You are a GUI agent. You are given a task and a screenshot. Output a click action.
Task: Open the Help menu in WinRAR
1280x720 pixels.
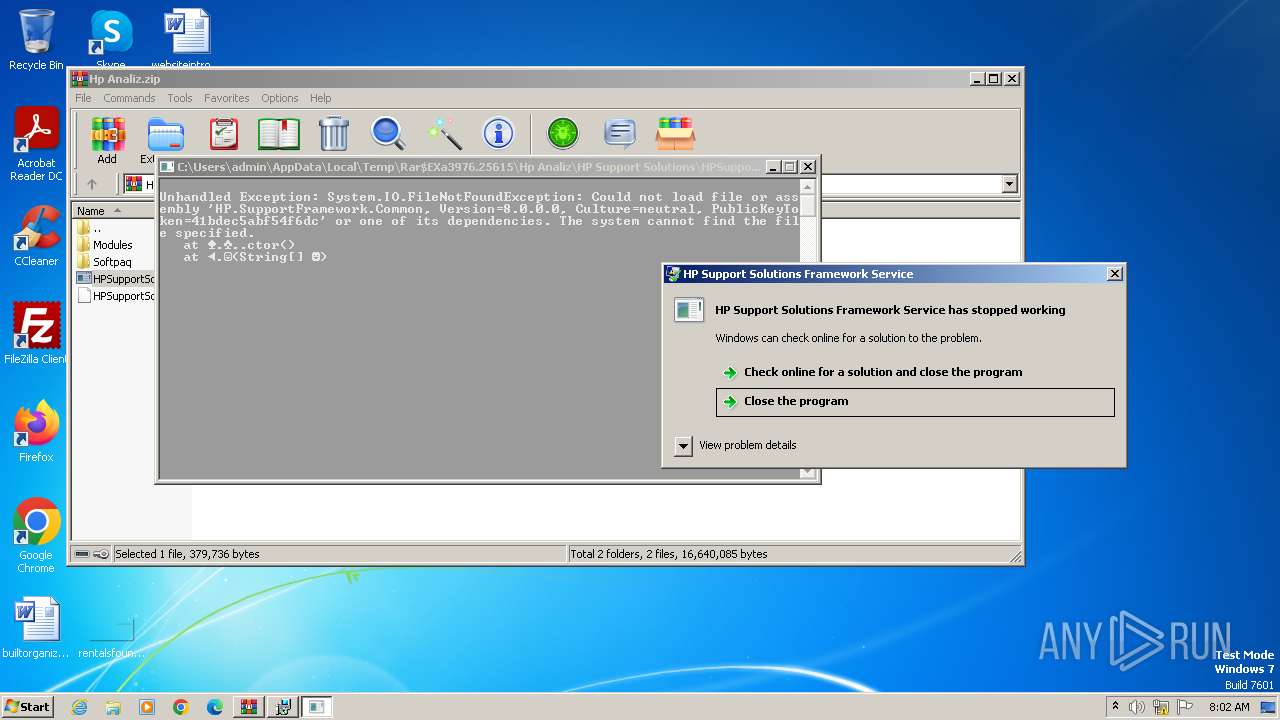point(320,98)
